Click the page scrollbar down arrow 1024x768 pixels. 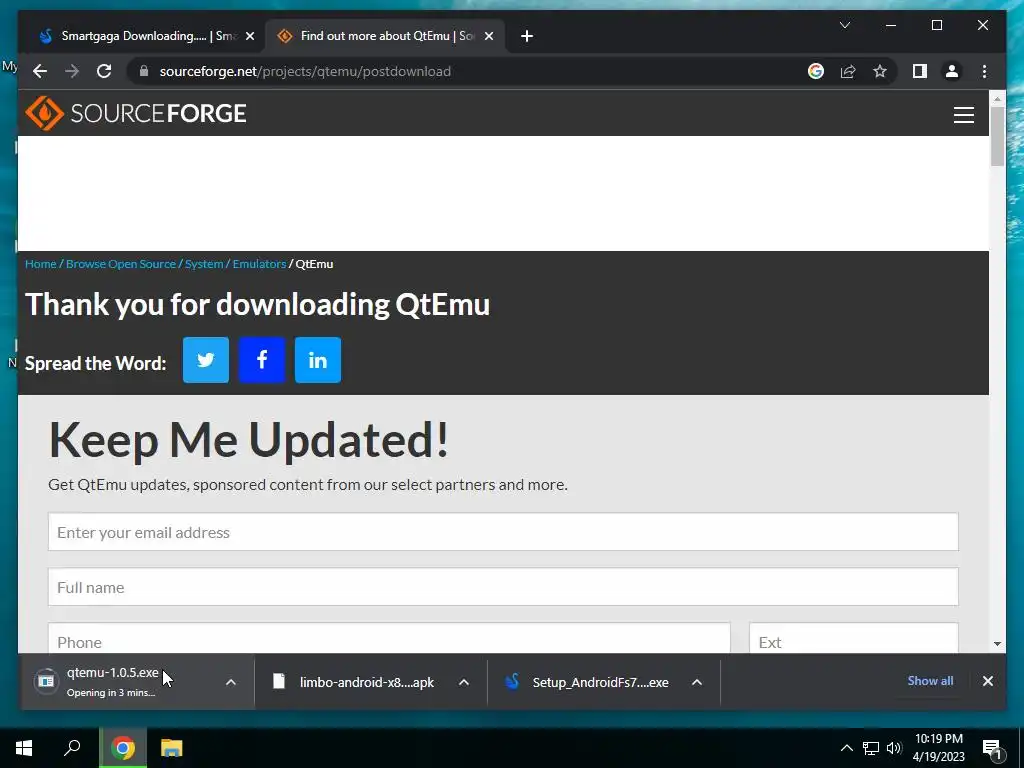(997, 643)
